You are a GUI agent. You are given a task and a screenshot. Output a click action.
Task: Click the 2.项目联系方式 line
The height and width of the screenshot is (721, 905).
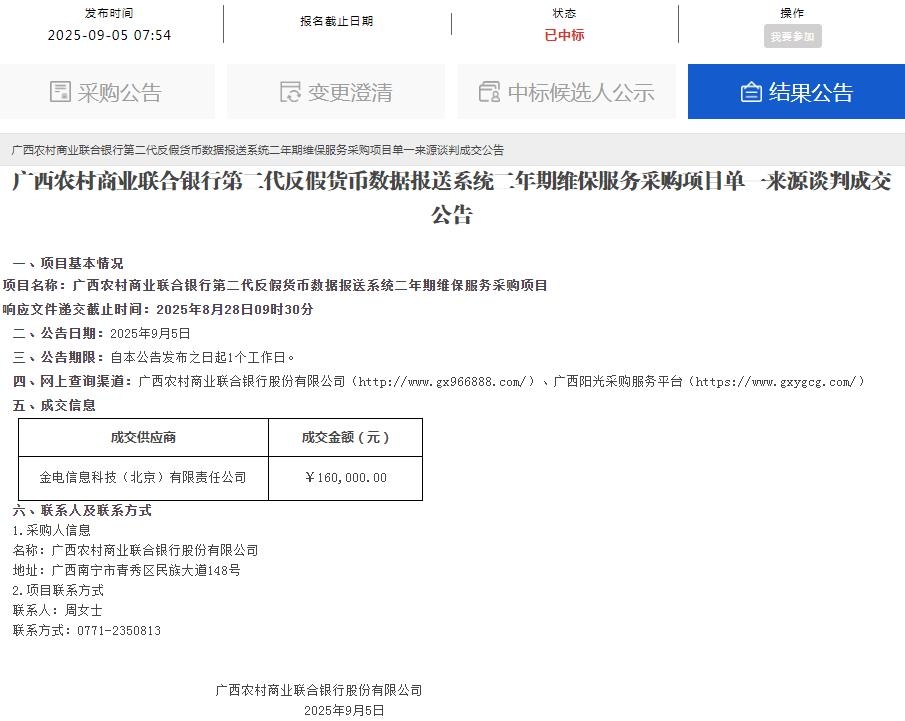click(58, 591)
